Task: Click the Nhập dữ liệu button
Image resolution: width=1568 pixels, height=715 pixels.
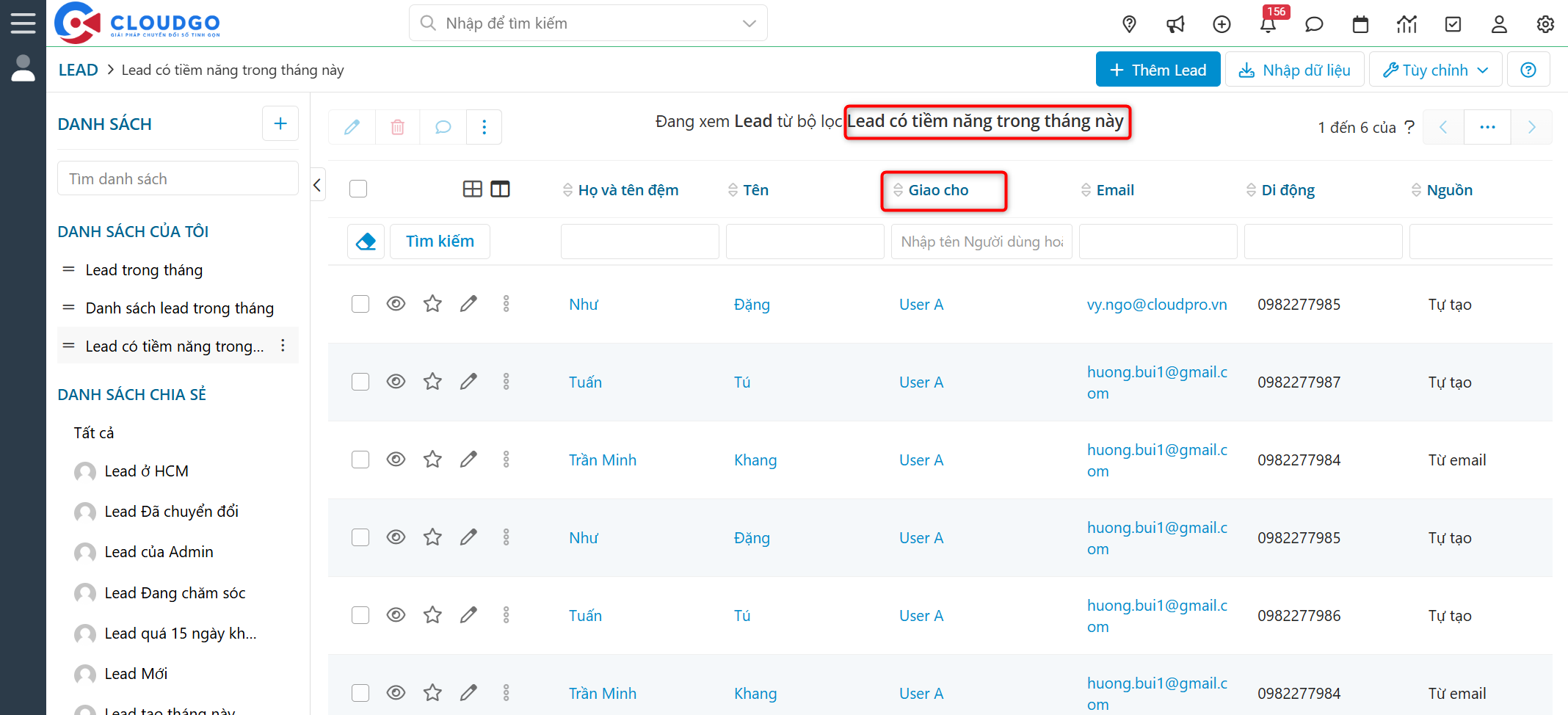Action: pos(1294,70)
